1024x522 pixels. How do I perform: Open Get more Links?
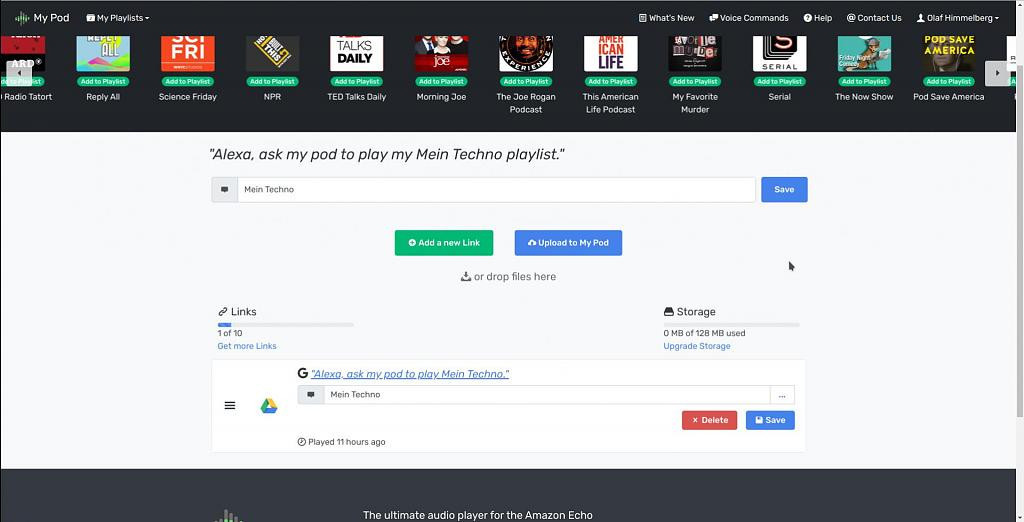tap(247, 346)
